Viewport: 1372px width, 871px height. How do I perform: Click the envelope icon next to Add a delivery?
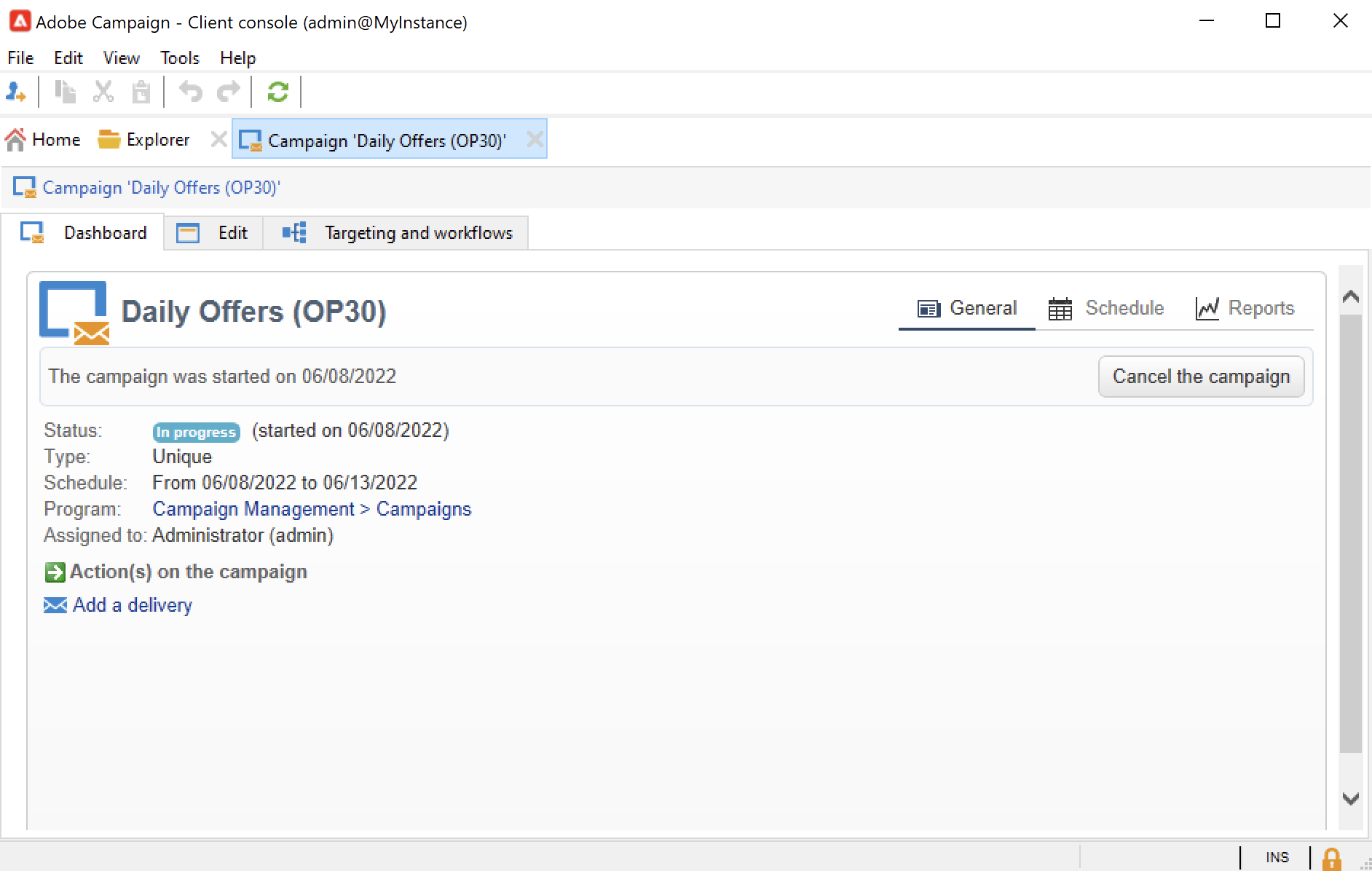tap(55, 605)
